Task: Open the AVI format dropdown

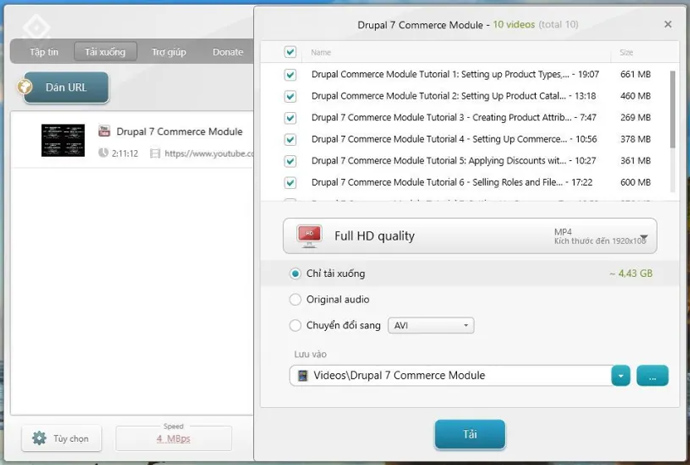Action: pyautogui.click(x=431, y=326)
